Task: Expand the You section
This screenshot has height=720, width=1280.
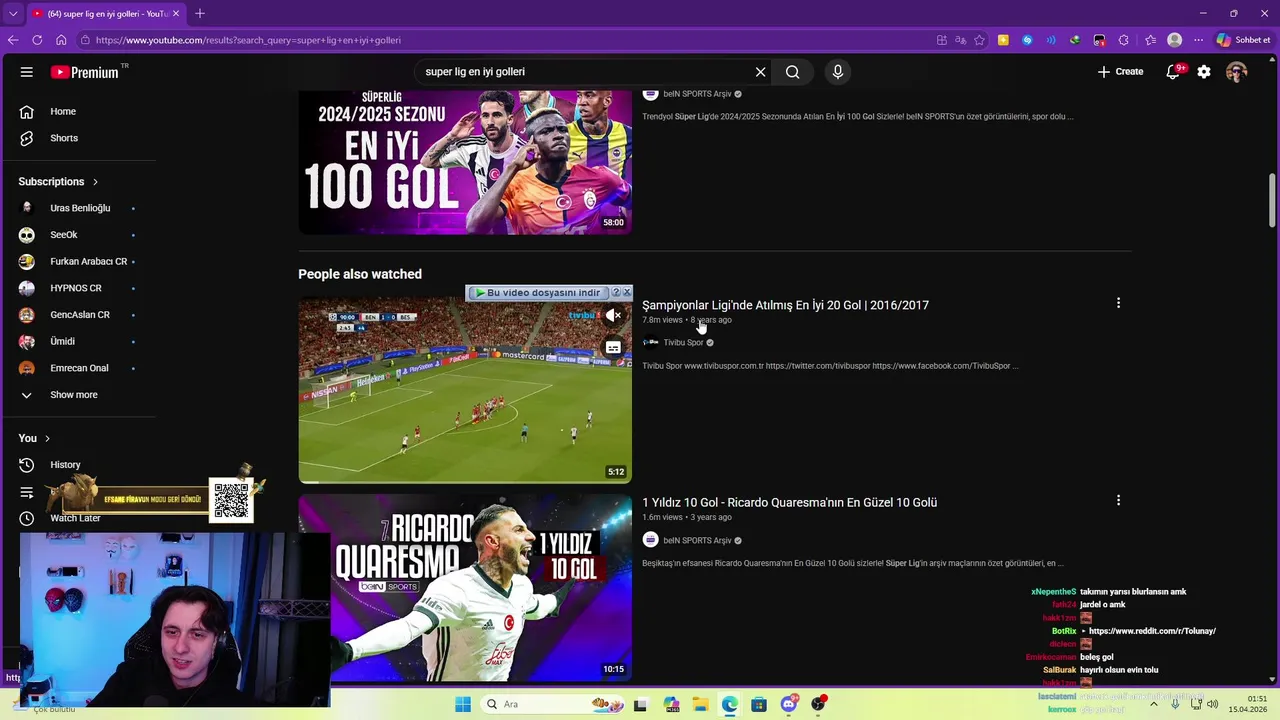Action: click(x=34, y=438)
